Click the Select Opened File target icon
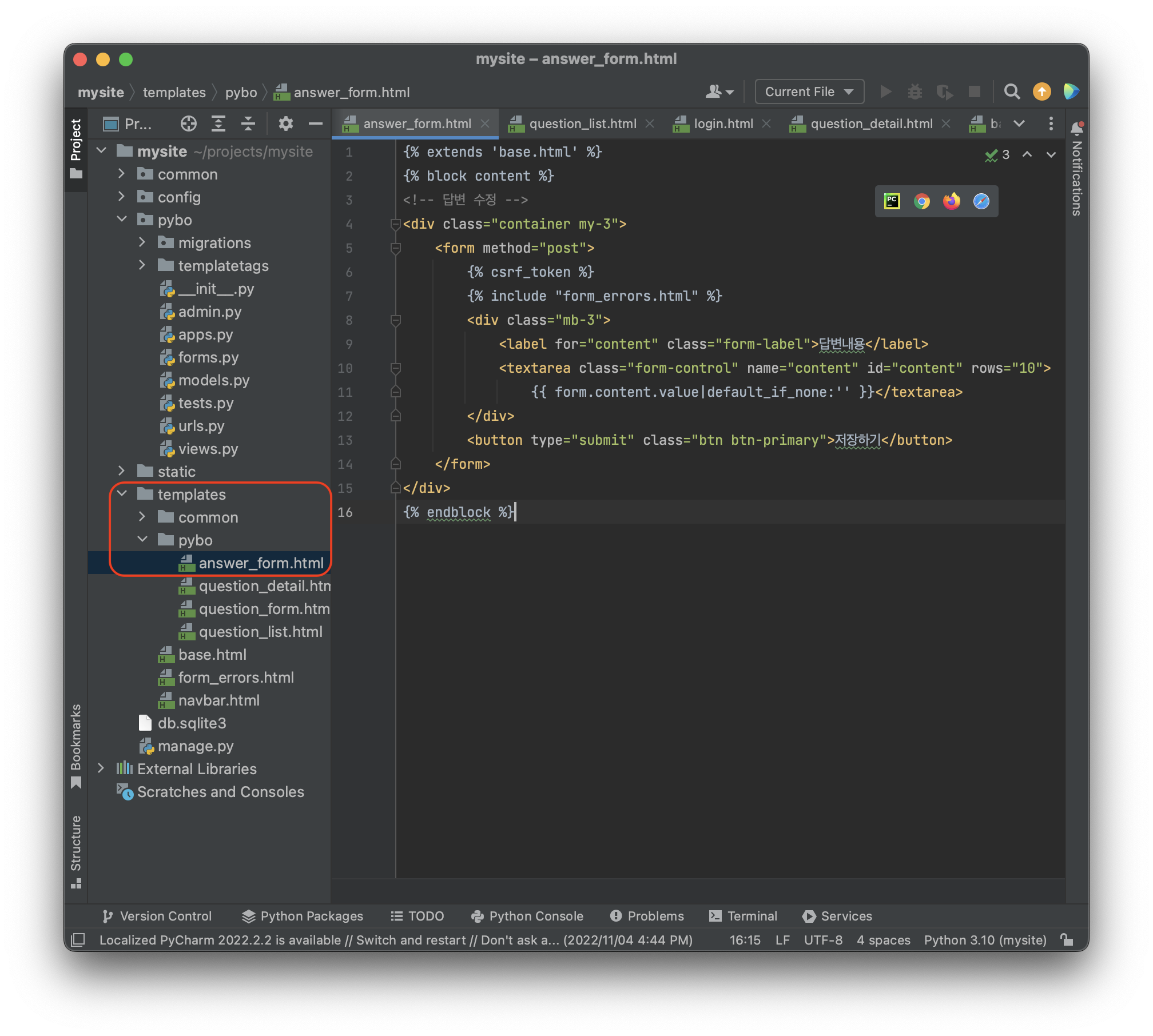This screenshot has height=1036, width=1153. pyautogui.click(x=188, y=123)
